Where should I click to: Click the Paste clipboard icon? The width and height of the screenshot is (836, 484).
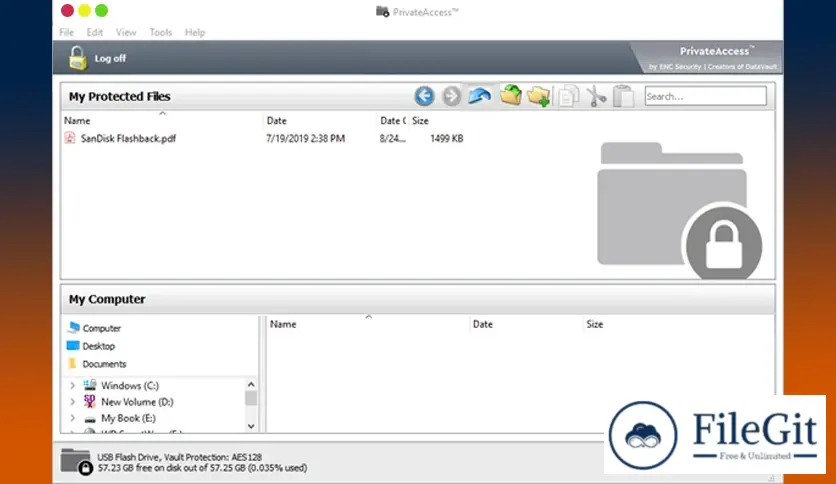pyautogui.click(x=623, y=96)
